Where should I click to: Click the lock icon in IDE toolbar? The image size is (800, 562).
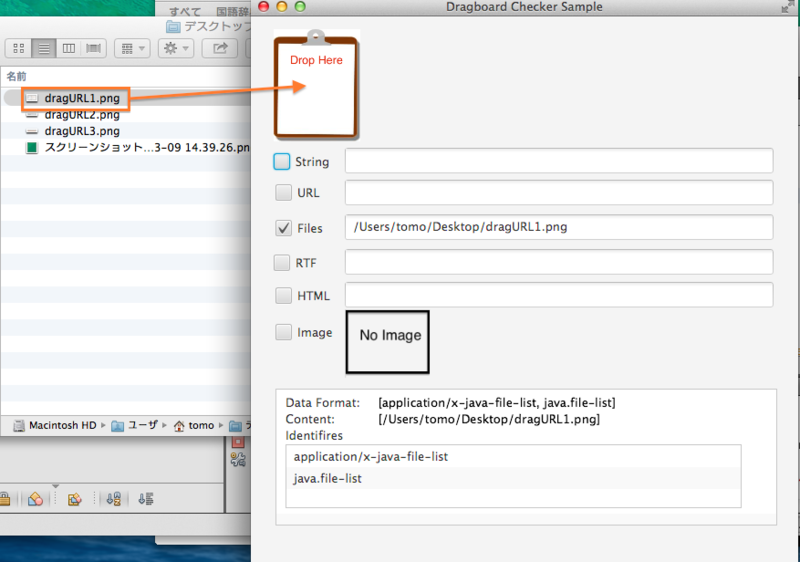[5, 499]
